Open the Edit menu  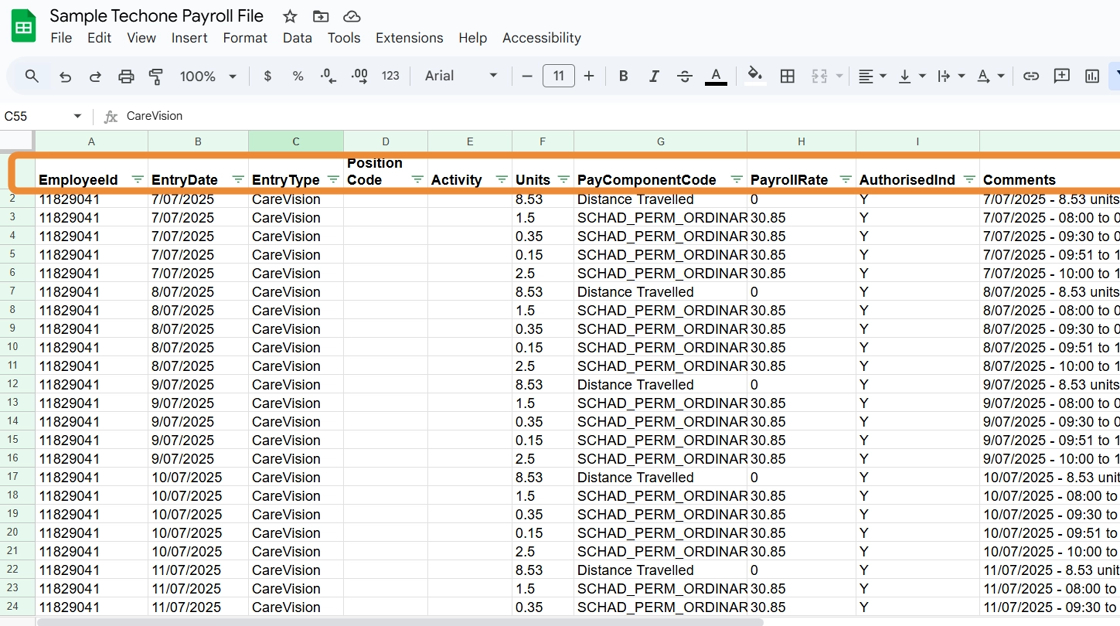tap(99, 38)
